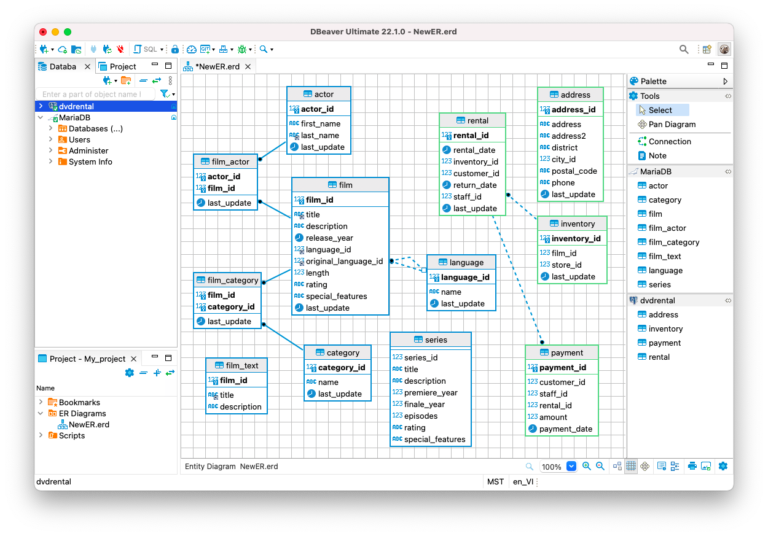Click the create folder icon in navigator
The width and height of the screenshot is (768, 536).
(126, 80)
